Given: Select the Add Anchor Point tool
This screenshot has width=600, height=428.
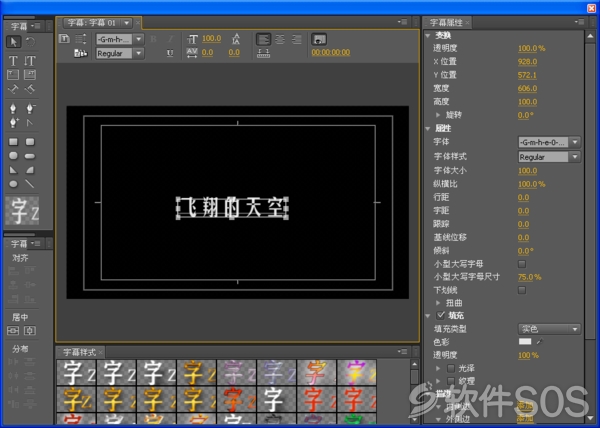Looking at the screenshot, I should pos(13,122).
